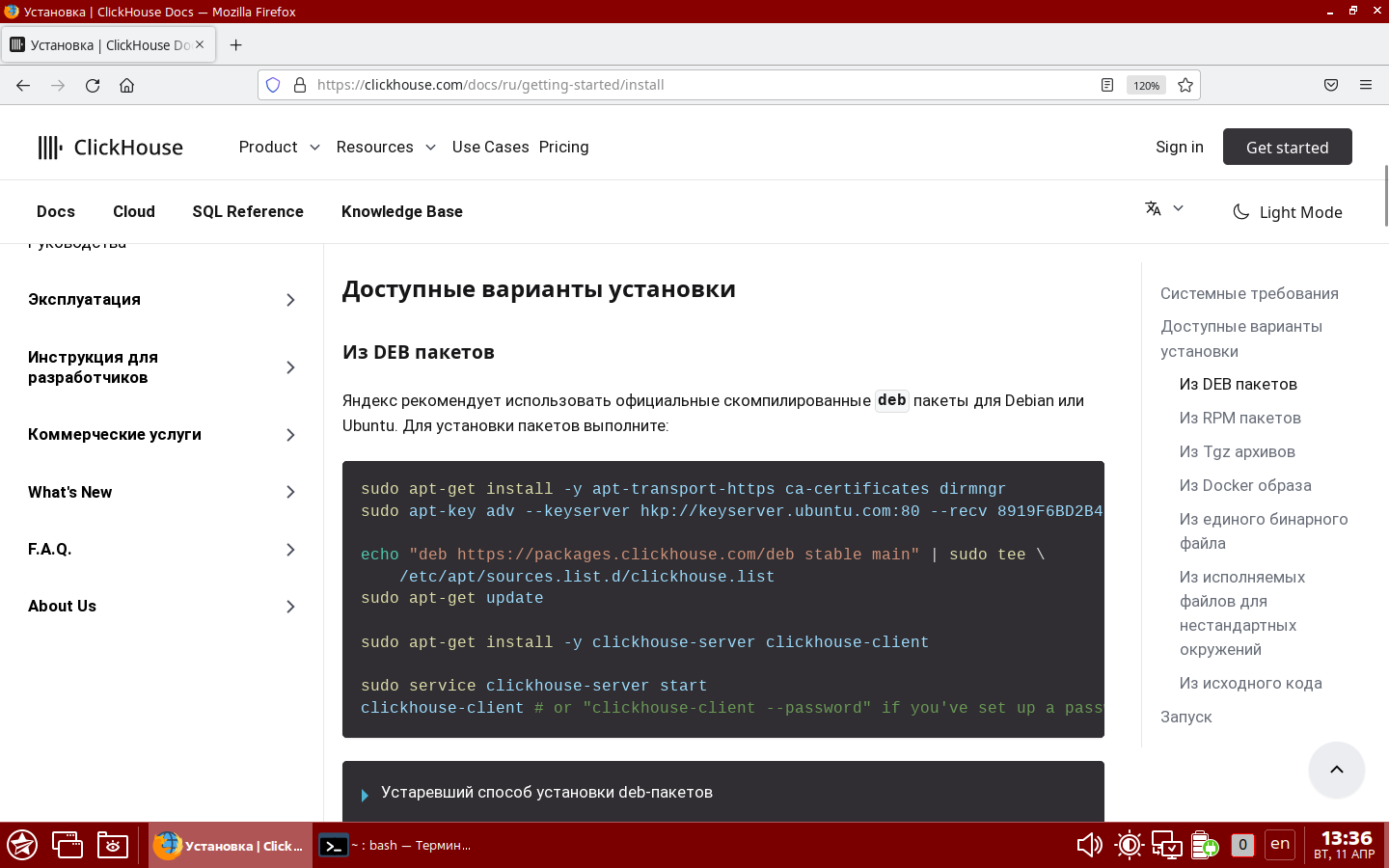Jump to Запуск section
The image size is (1389, 868).
(1185, 717)
